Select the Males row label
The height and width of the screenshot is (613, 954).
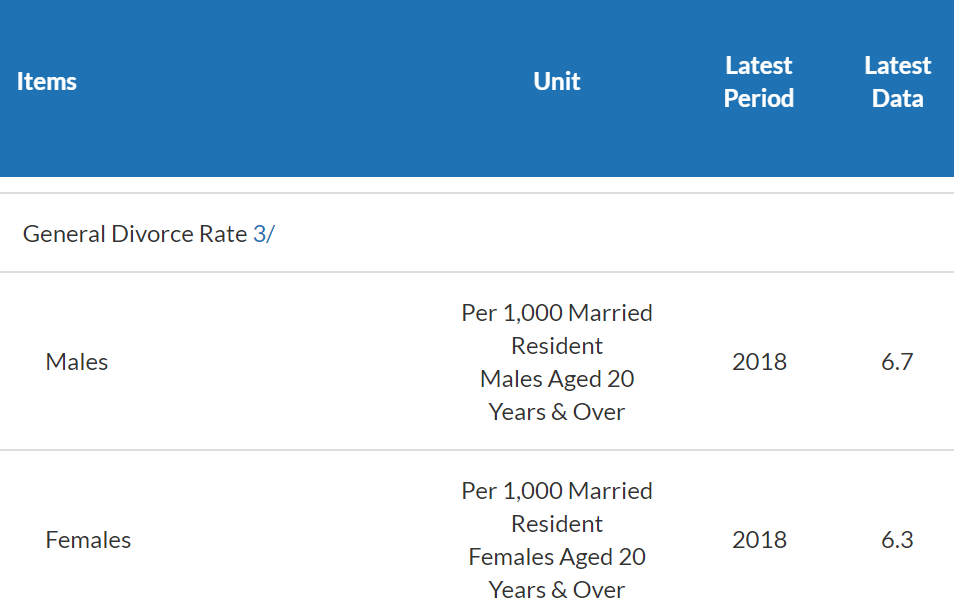pos(77,362)
